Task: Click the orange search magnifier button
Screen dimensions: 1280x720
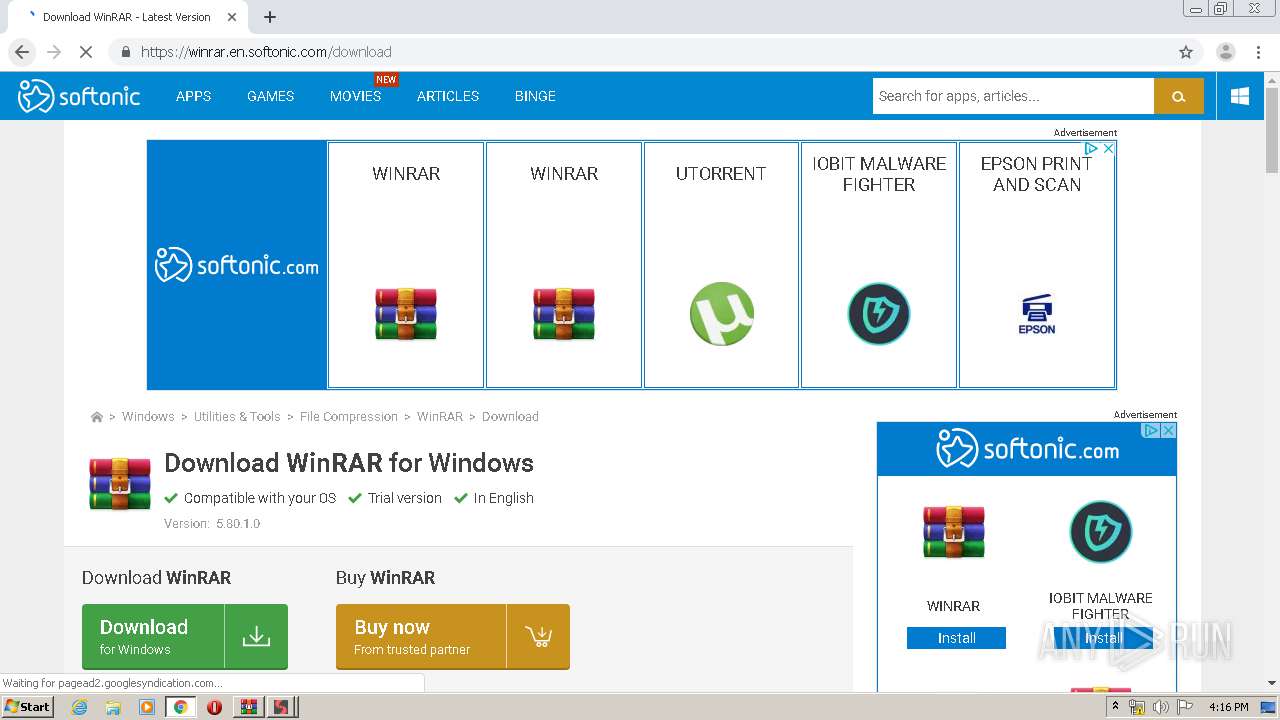Action: (1179, 96)
